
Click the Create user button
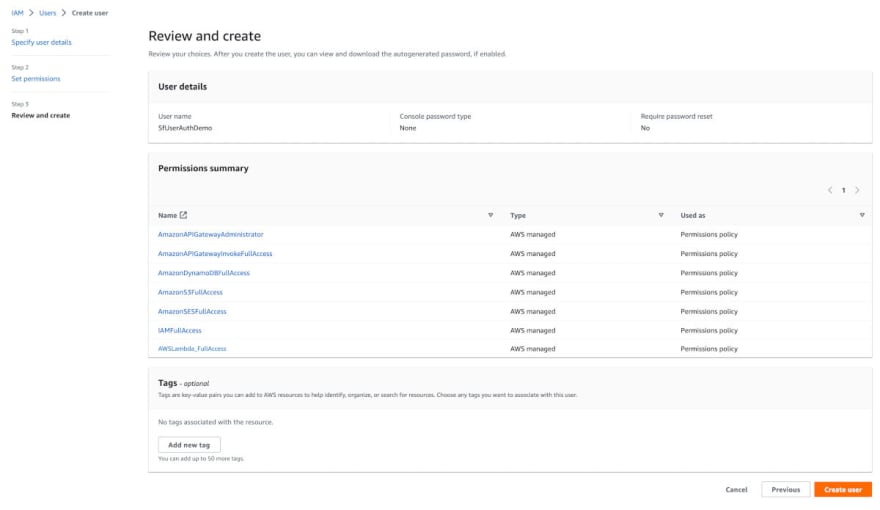tap(843, 489)
